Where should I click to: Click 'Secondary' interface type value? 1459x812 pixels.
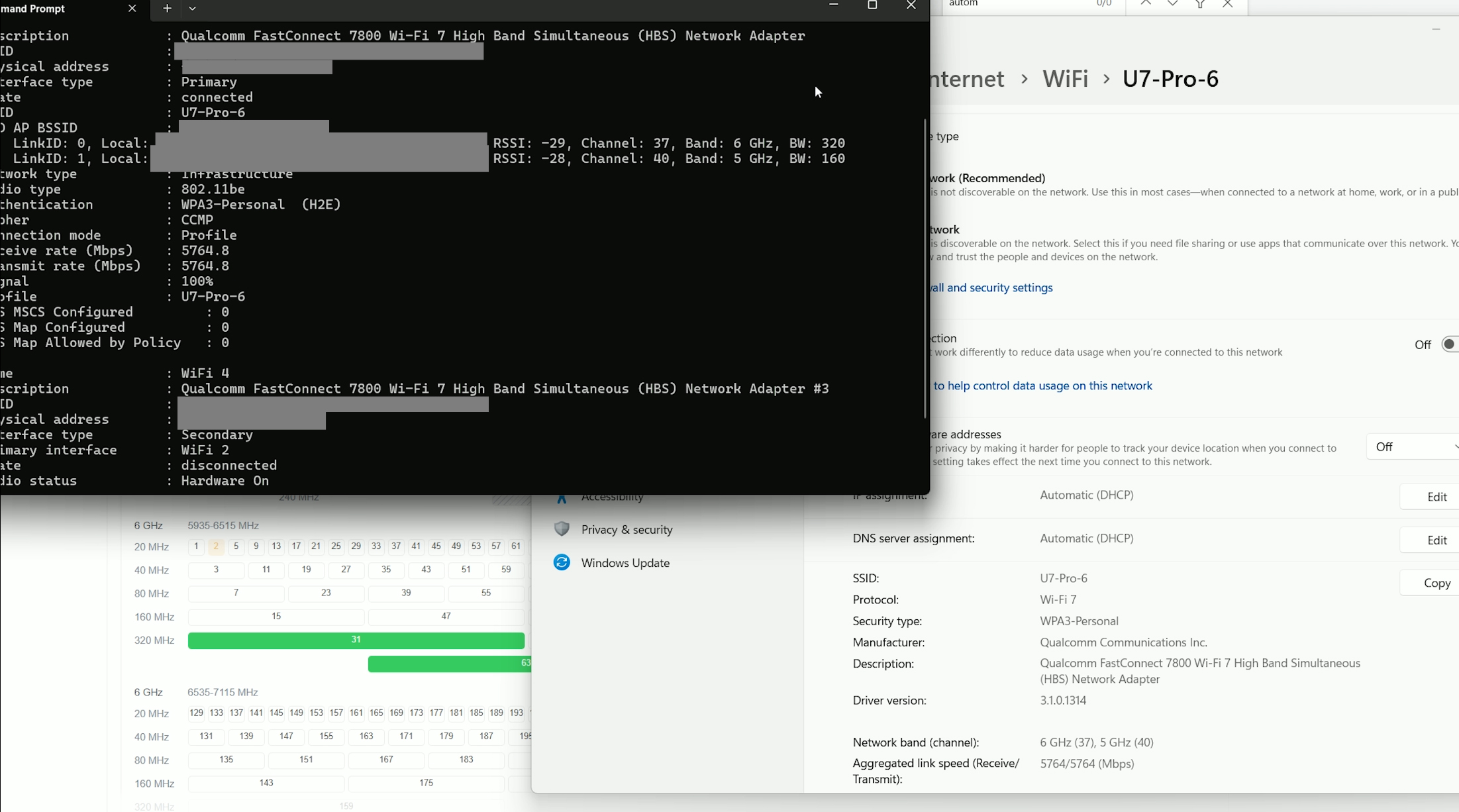pyautogui.click(x=217, y=435)
